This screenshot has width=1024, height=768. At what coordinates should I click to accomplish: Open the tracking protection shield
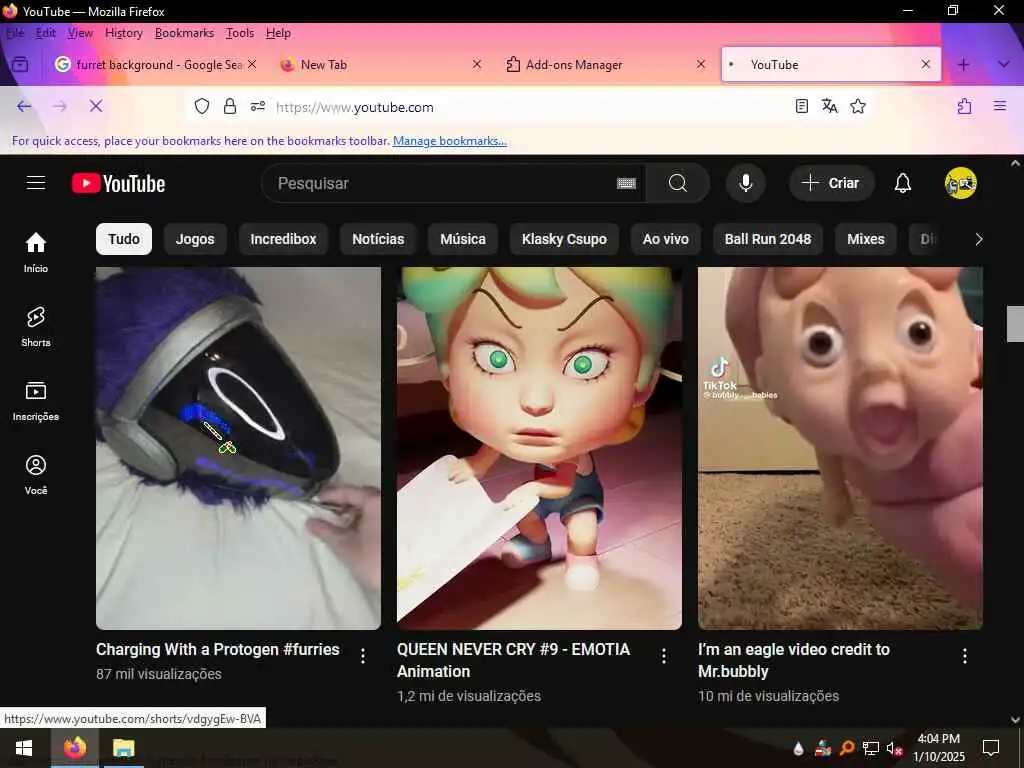click(202, 106)
